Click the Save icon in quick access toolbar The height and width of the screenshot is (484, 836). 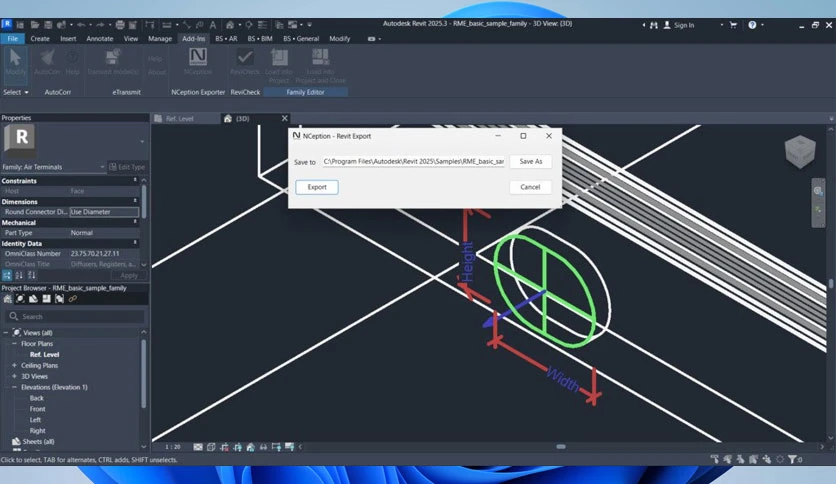48,25
